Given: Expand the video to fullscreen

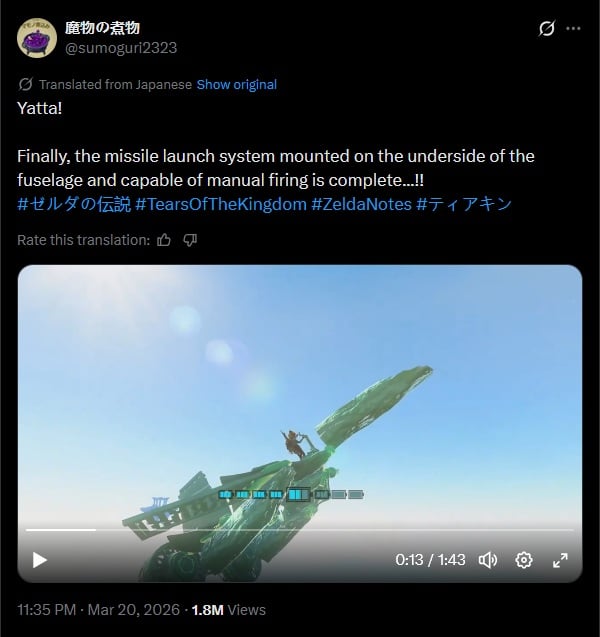Looking at the screenshot, I should click(561, 560).
